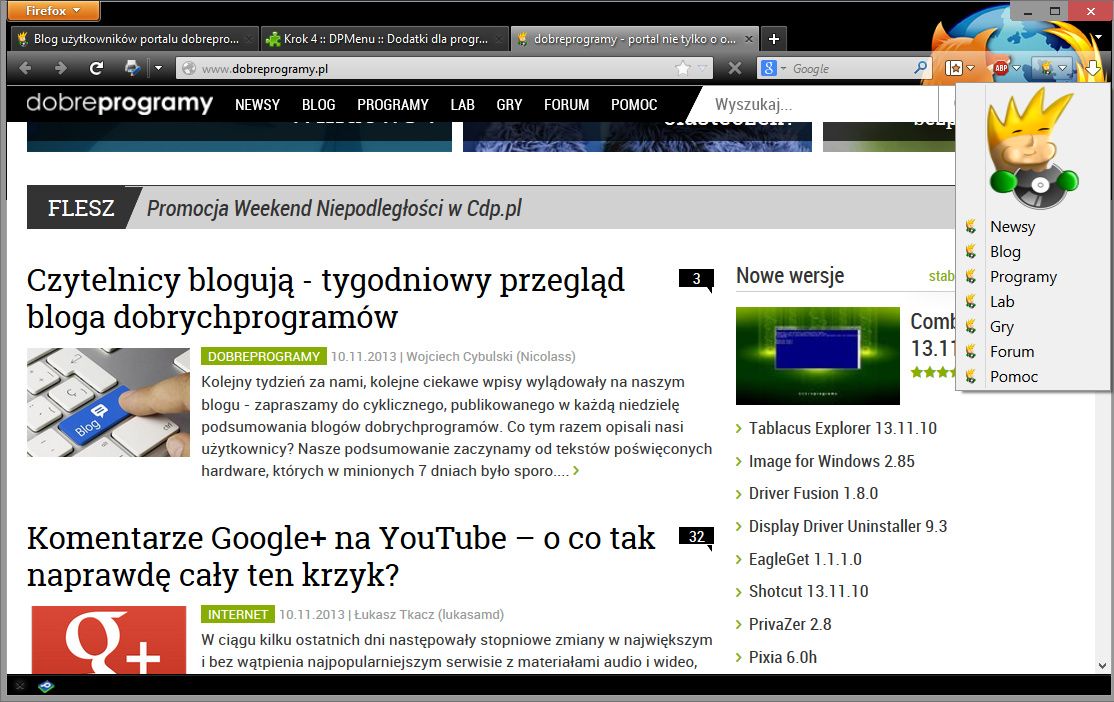Open 'Shotcut 13.11.10' link
1114x702 pixels.
pyautogui.click(x=809, y=591)
